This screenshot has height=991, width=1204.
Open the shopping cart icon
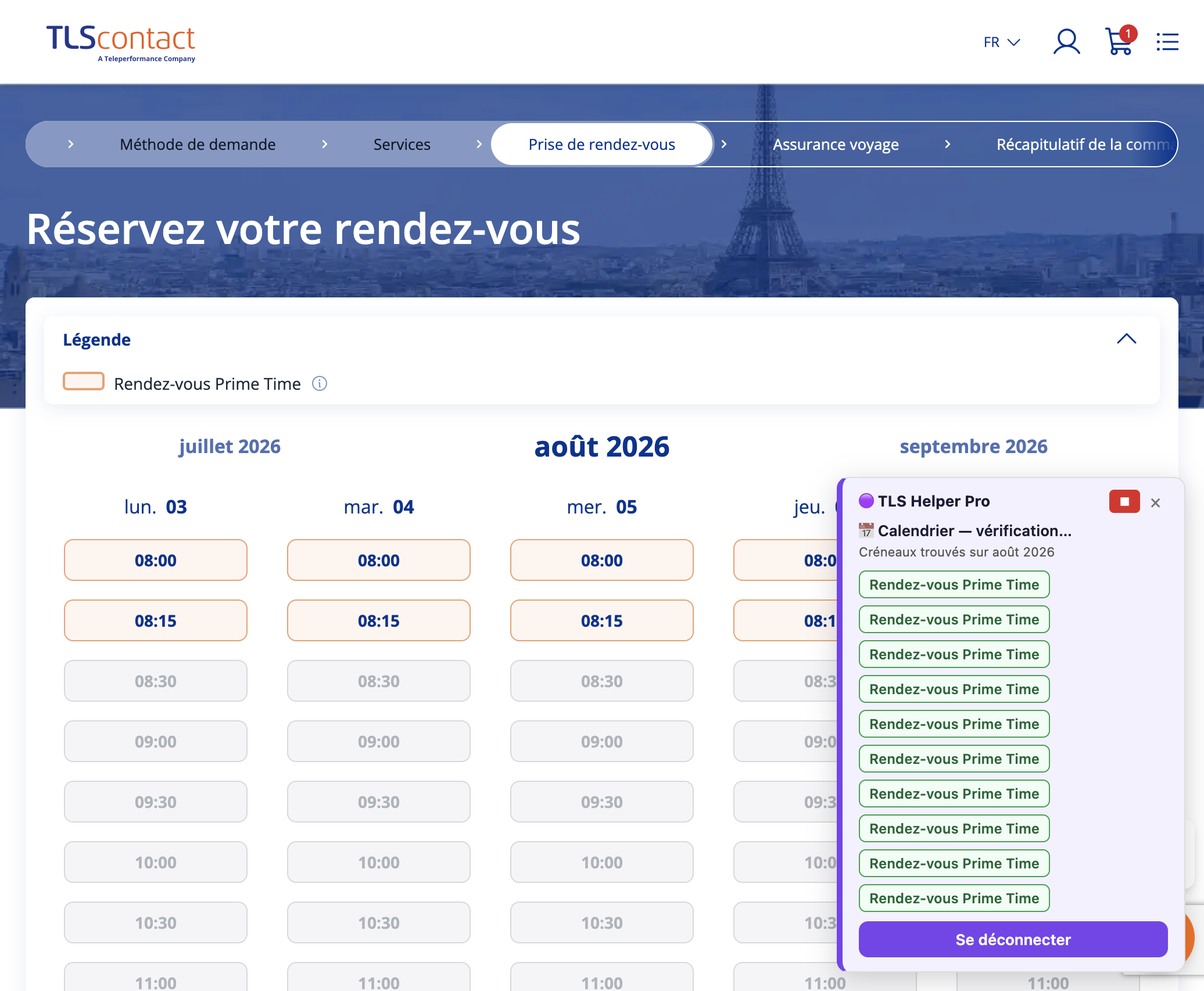pos(1120,41)
